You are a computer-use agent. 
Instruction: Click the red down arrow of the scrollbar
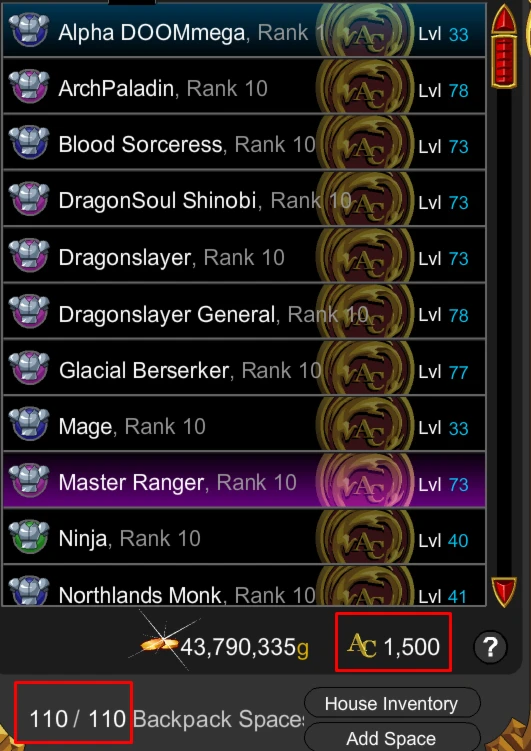[x=504, y=592]
